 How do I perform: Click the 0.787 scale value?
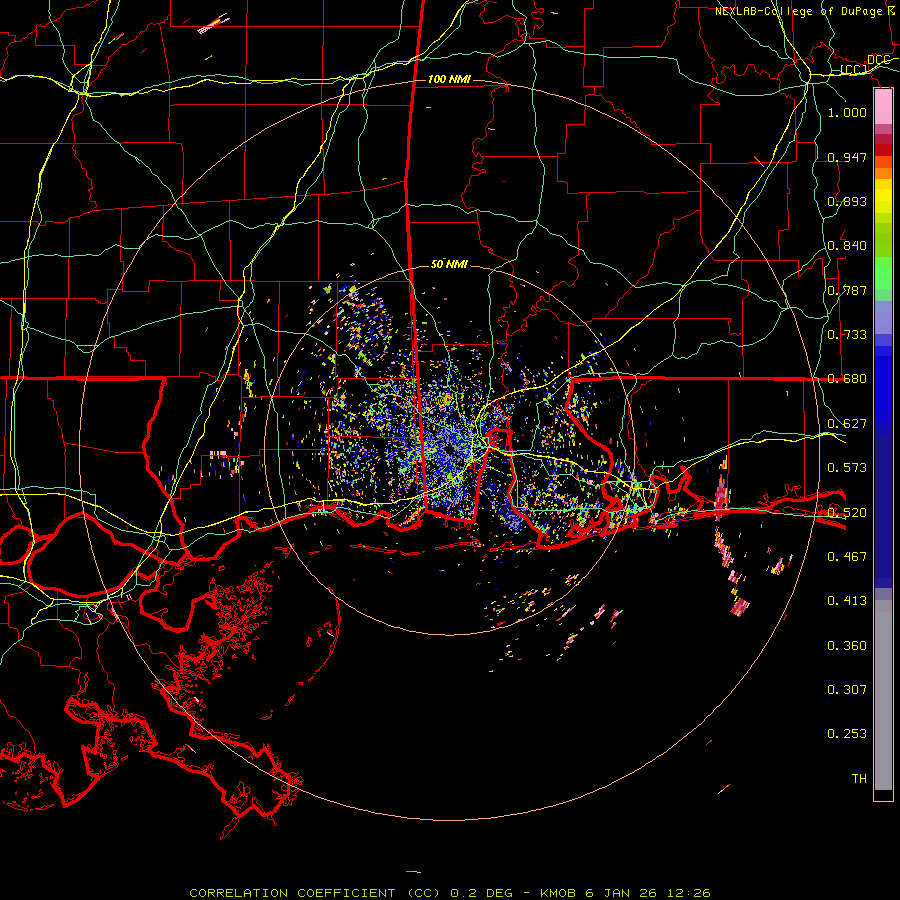click(x=847, y=290)
